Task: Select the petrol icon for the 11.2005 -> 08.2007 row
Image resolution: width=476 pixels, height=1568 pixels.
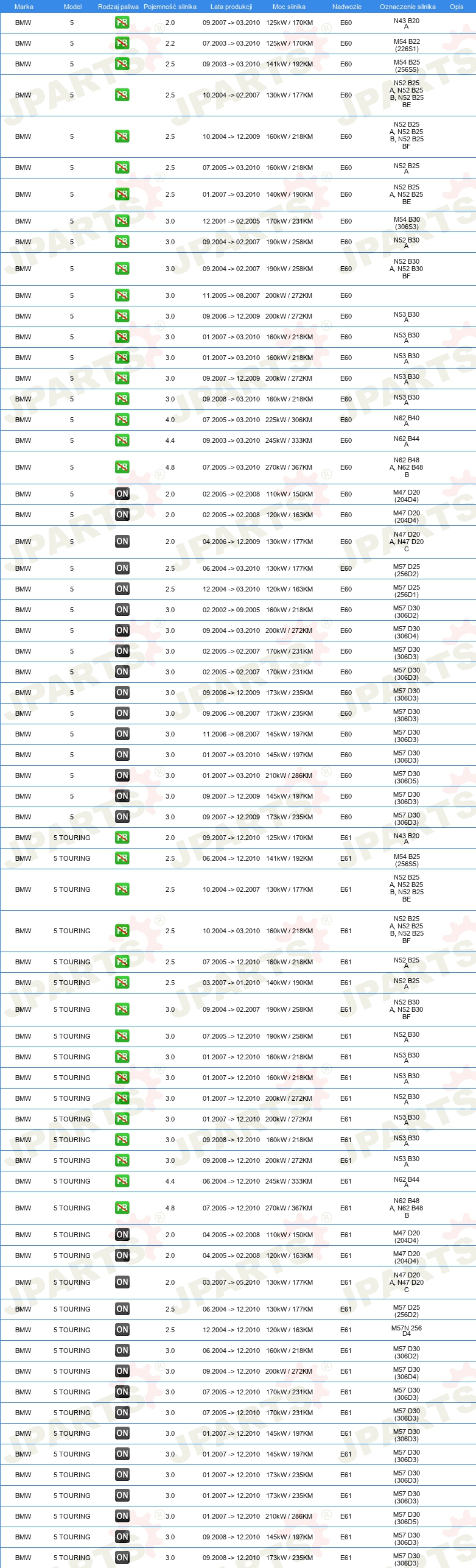Action: point(122,295)
